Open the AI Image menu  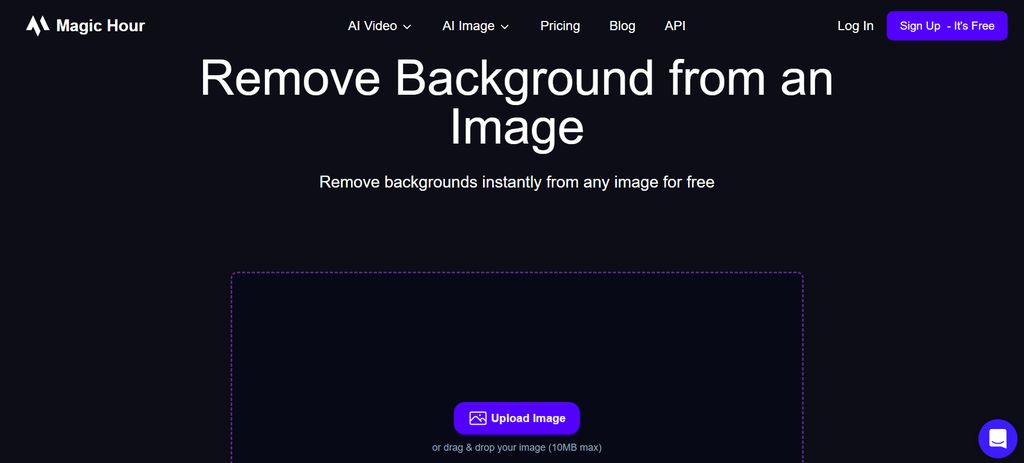click(468, 26)
